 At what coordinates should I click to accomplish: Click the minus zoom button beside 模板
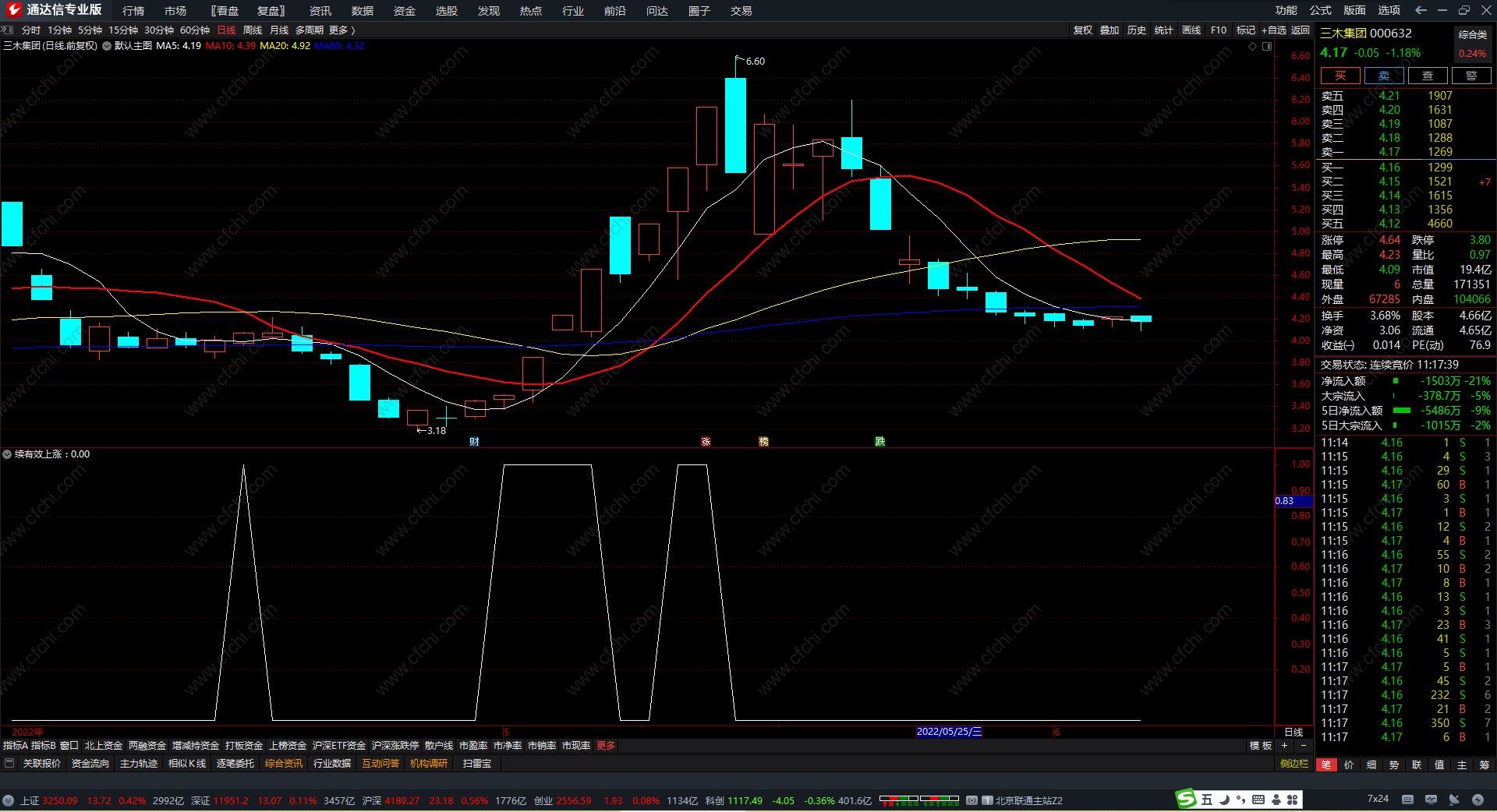[x=1303, y=746]
